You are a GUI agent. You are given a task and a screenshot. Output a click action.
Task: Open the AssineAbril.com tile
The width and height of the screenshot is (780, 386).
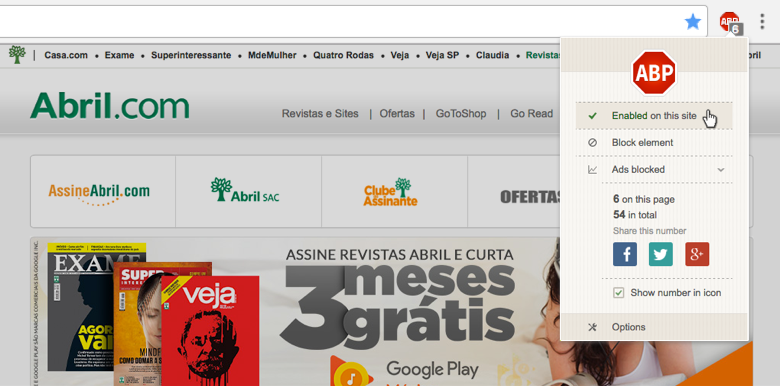tap(103, 192)
